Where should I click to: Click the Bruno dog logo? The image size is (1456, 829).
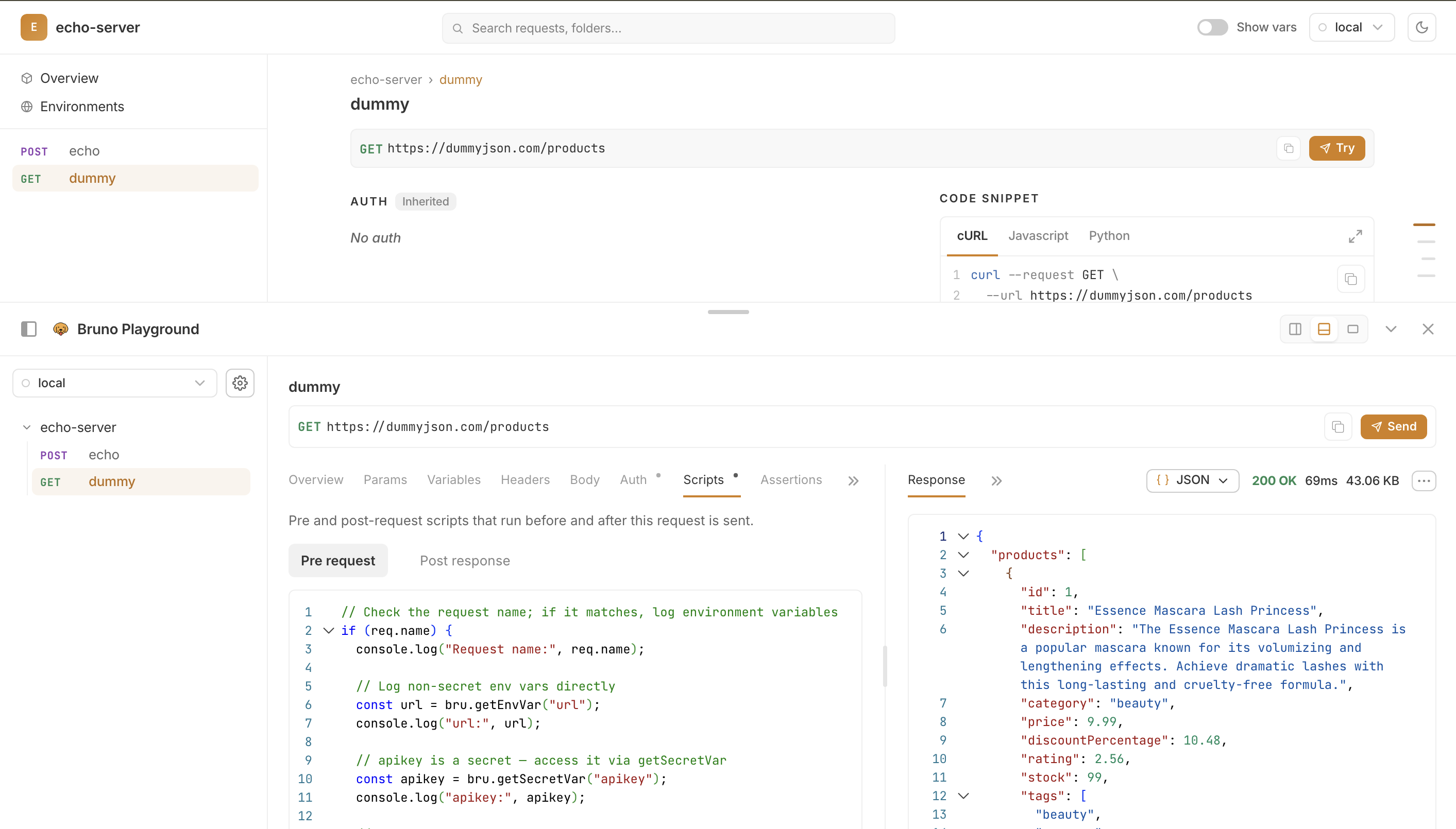coord(60,329)
